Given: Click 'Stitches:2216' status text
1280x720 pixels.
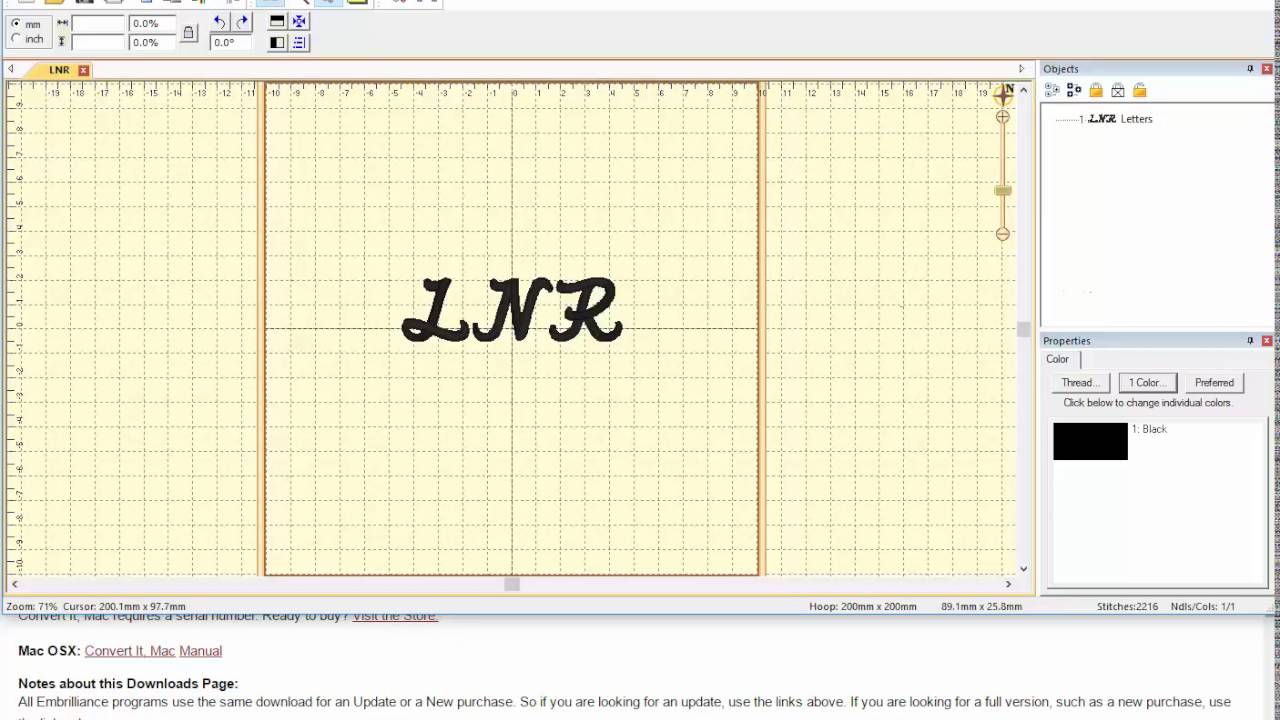Looking at the screenshot, I should (x=1127, y=607).
